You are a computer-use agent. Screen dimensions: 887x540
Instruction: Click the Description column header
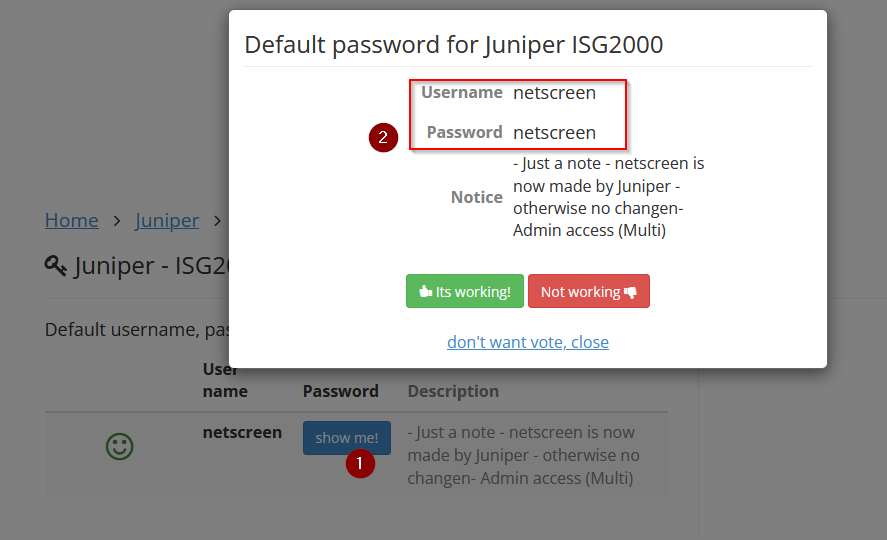click(x=453, y=391)
